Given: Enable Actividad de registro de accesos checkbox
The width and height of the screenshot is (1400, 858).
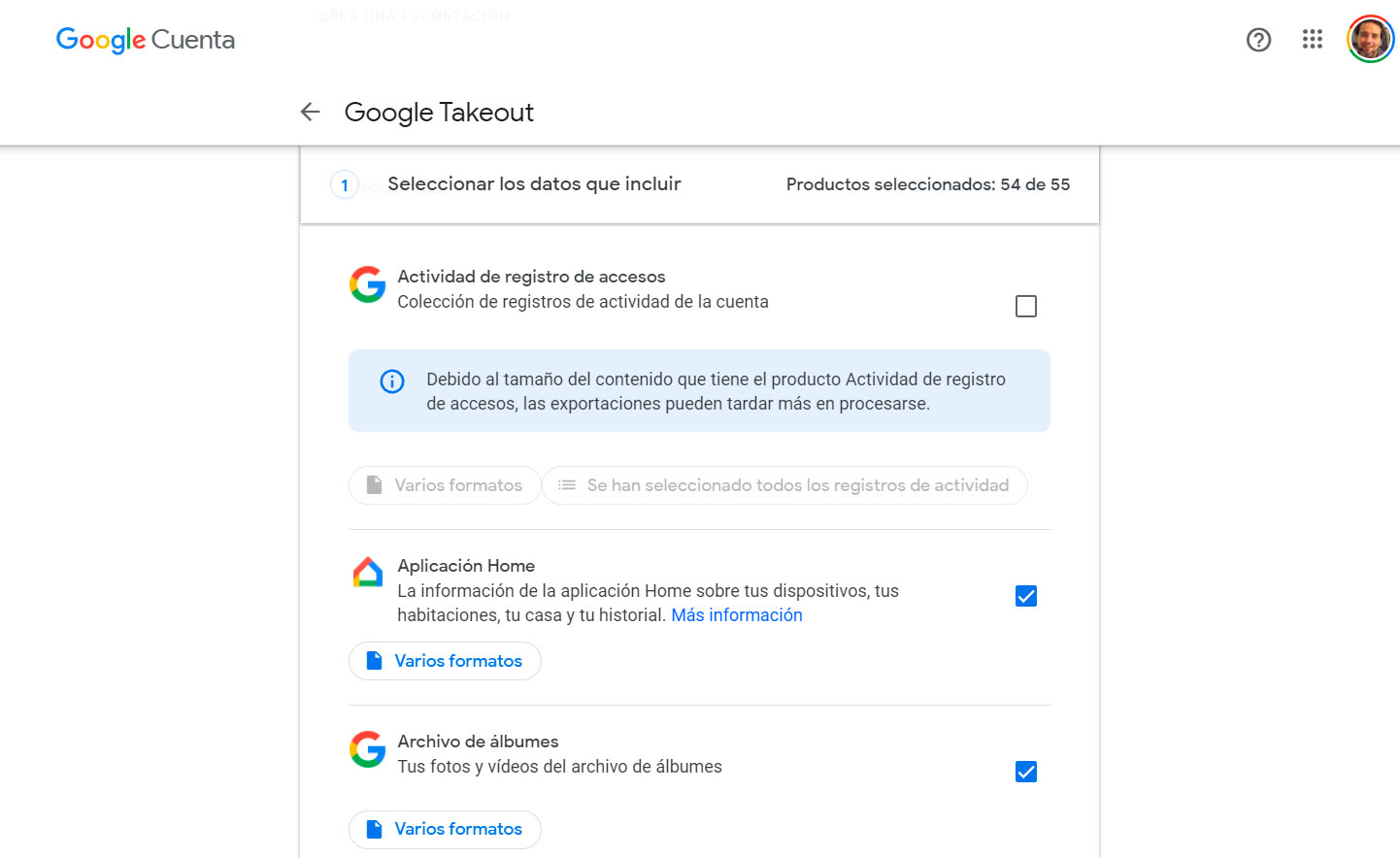Looking at the screenshot, I should point(1026,307).
